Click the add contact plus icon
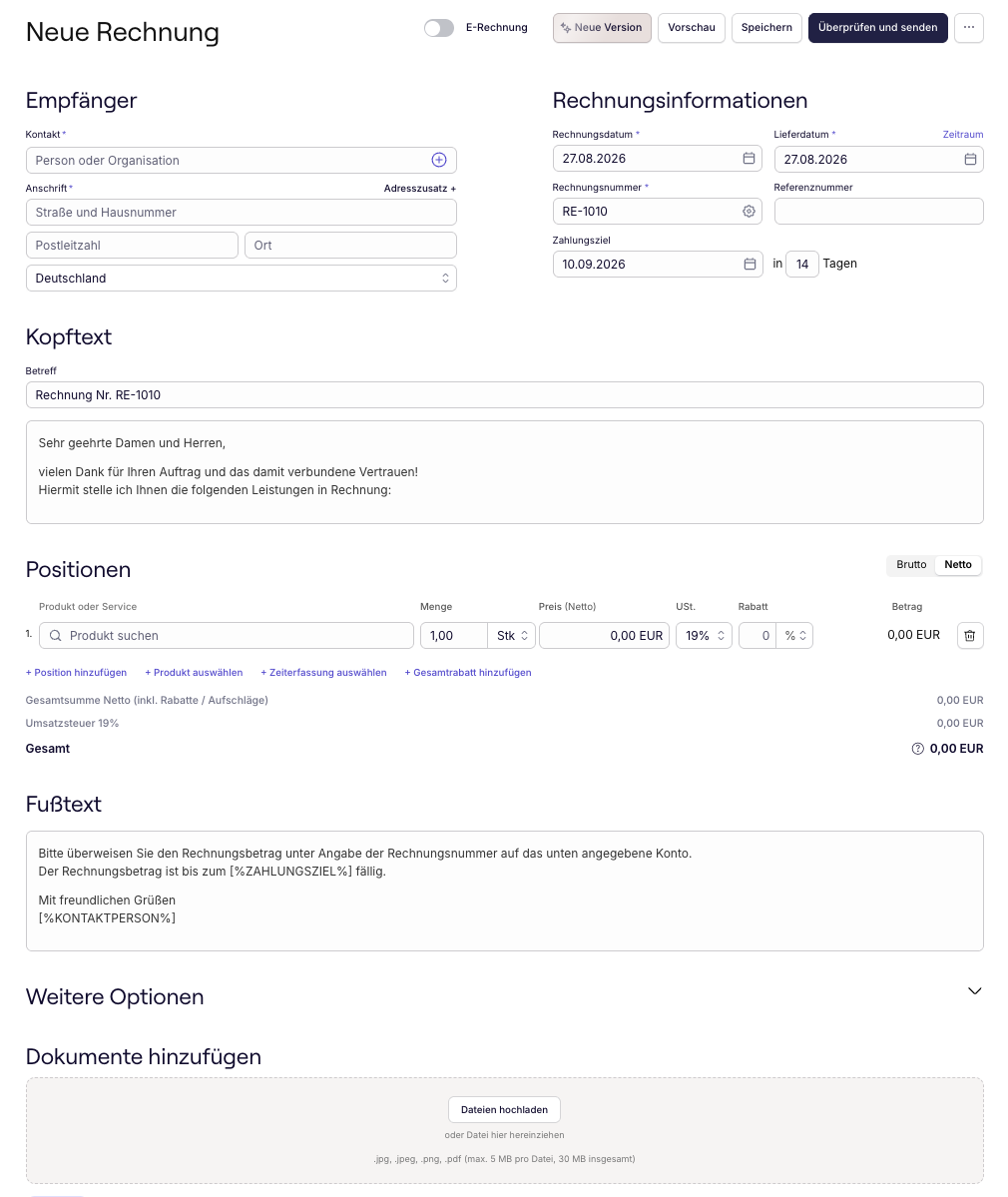The height and width of the screenshot is (1197, 1008). [x=439, y=160]
